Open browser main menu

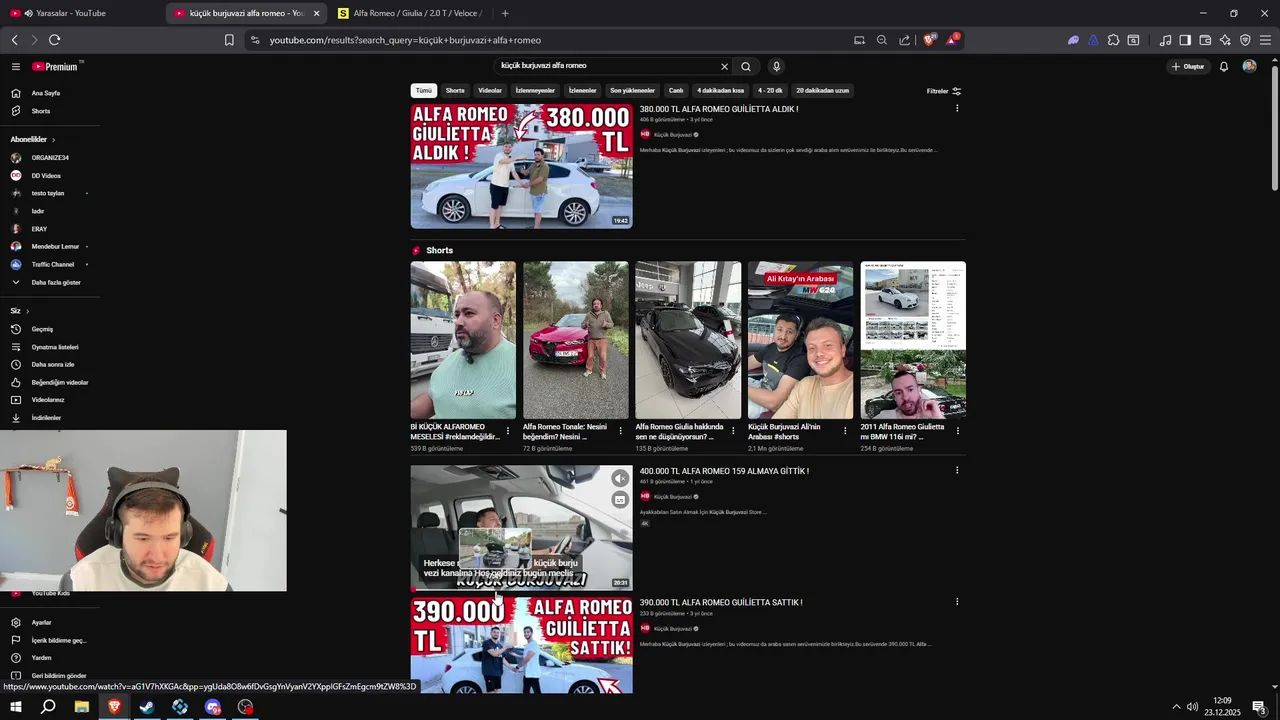click(1265, 40)
